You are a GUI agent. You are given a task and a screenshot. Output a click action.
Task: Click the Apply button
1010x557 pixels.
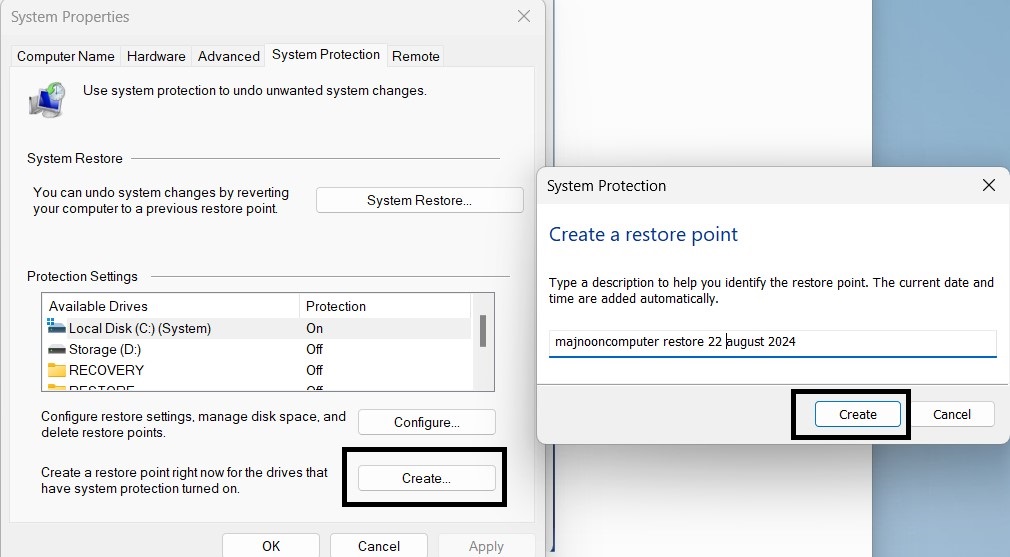(486, 545)
